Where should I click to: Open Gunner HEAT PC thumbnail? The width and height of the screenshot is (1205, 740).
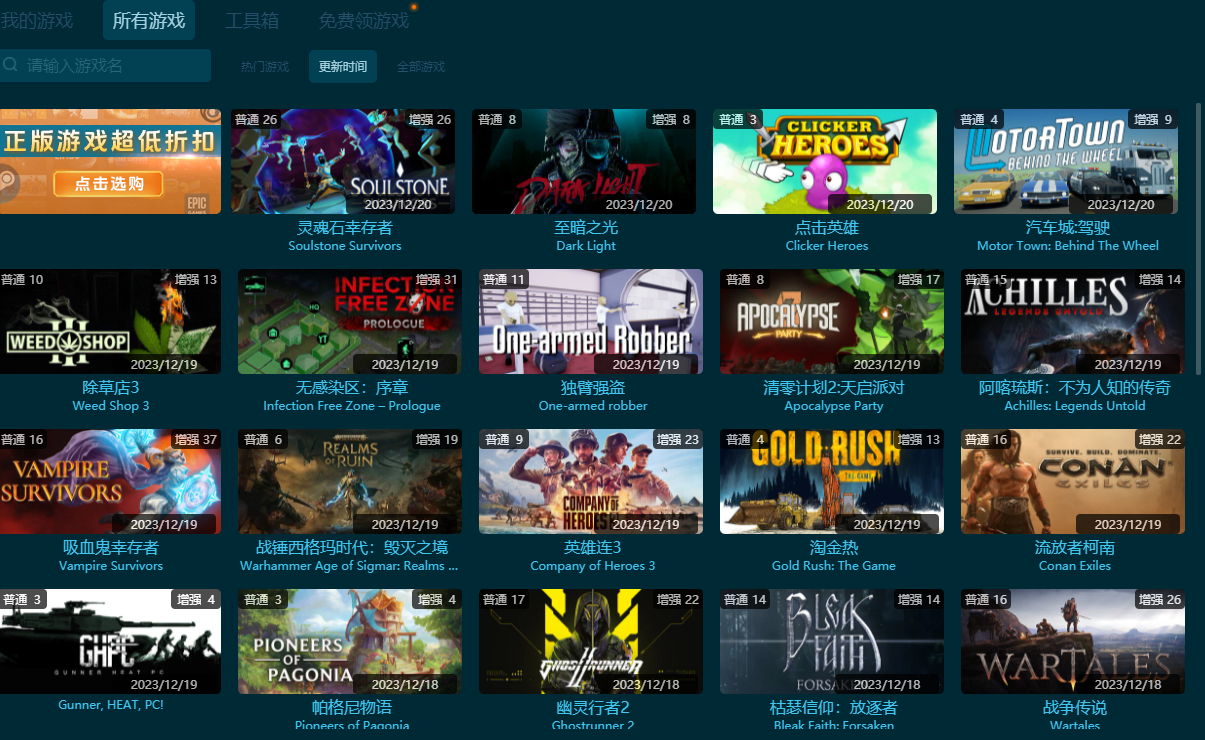coord(110,641)
